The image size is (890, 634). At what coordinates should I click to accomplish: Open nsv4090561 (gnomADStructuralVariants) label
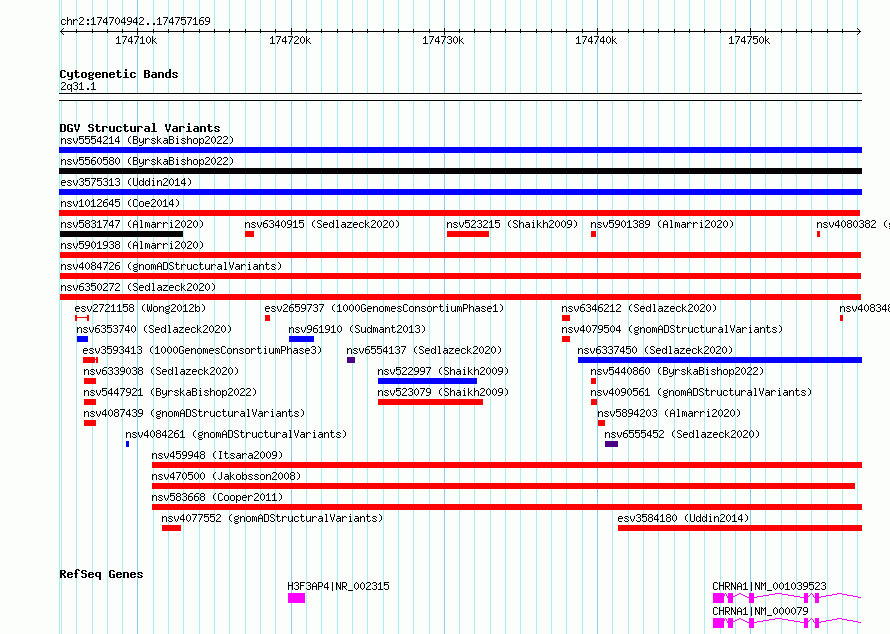(701, 392)
